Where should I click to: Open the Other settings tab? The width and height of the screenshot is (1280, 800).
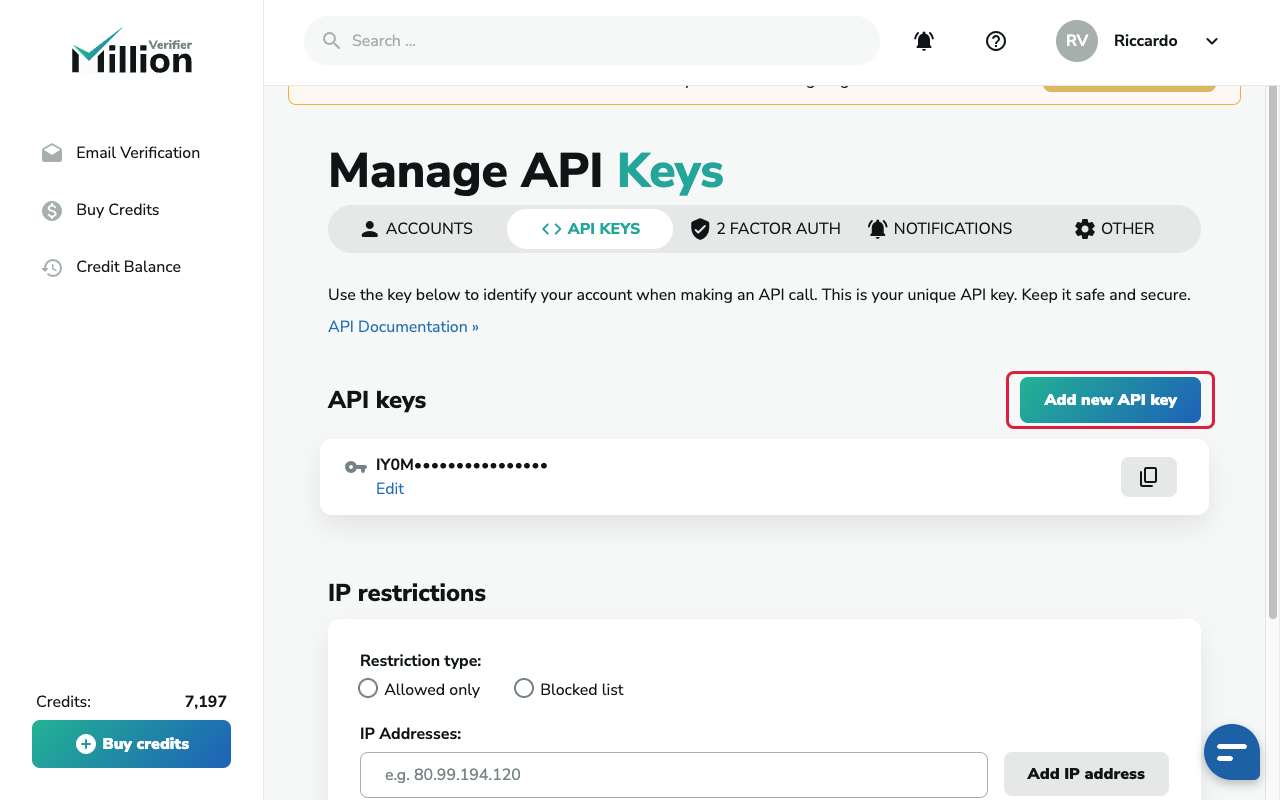(x=1114, y=229)
